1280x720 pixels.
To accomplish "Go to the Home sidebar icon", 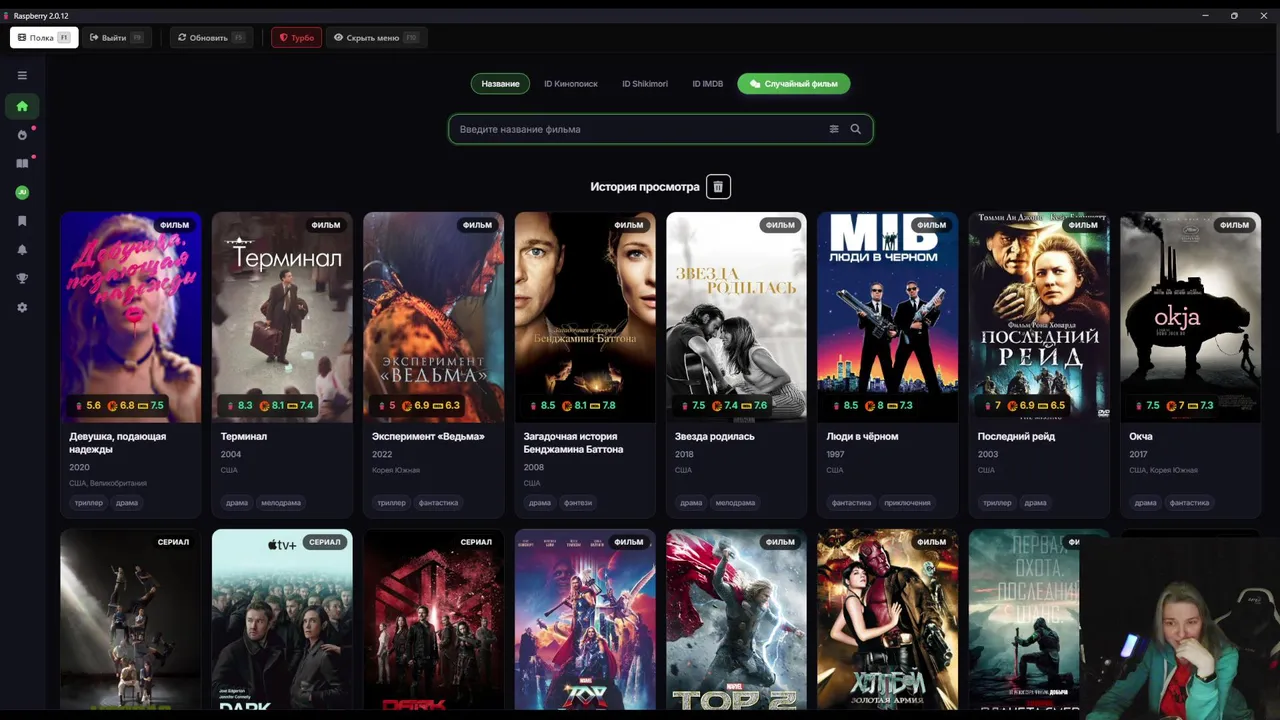I will point(22,106).
